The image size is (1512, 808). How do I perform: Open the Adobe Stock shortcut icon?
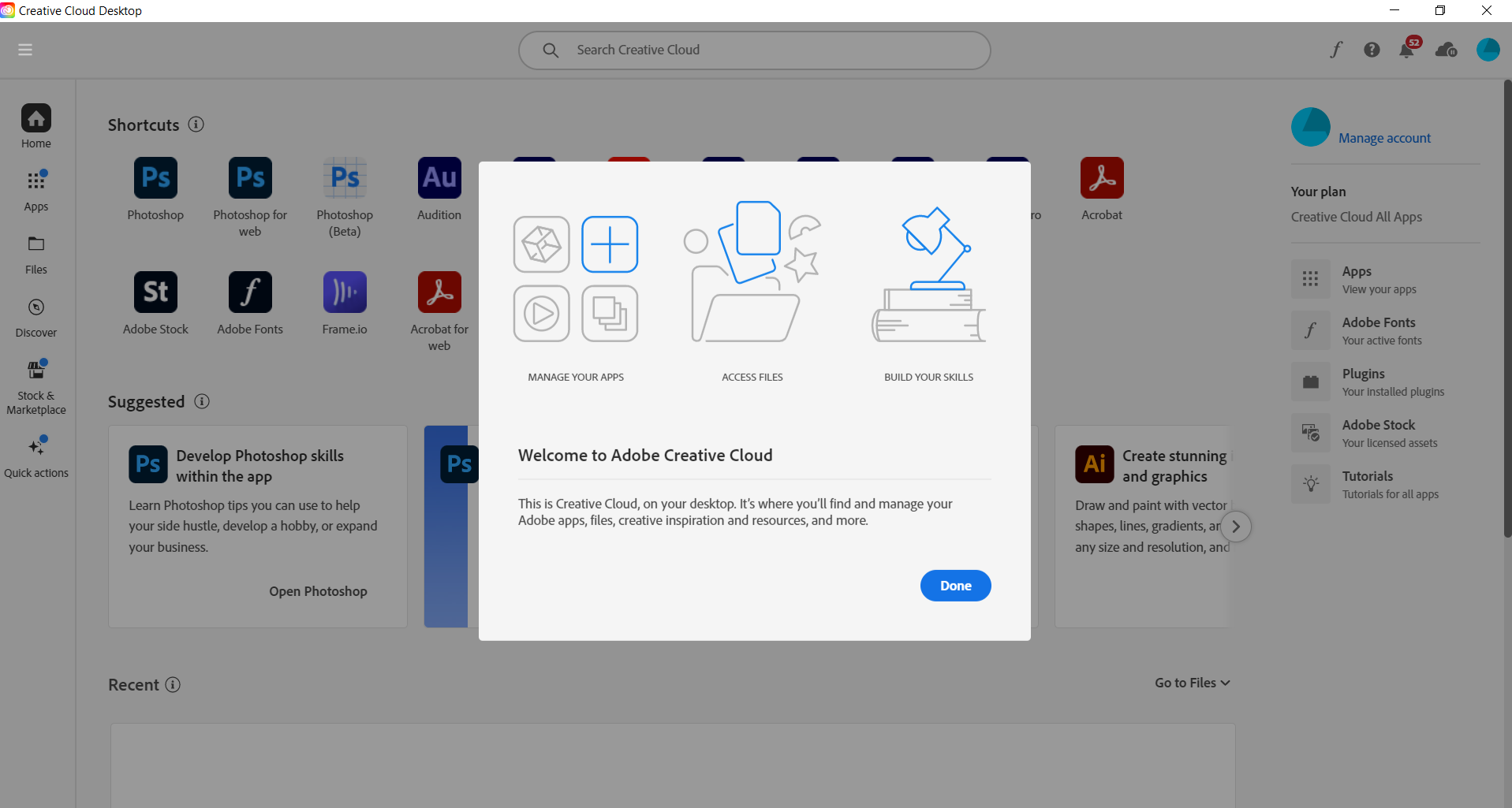pyautogui.click(x=155, y=292)
